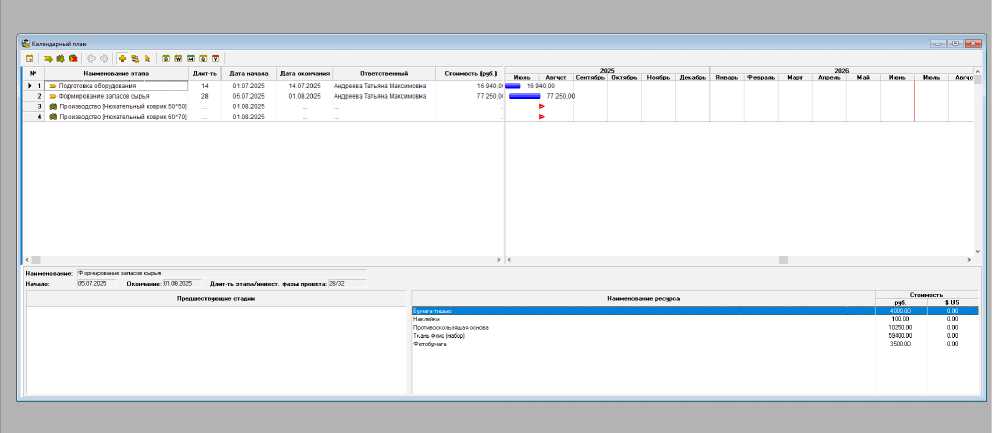Click the stacked yellow sheets toolbar icon
This screenshot has width=993, height=433.
(135, 58)
